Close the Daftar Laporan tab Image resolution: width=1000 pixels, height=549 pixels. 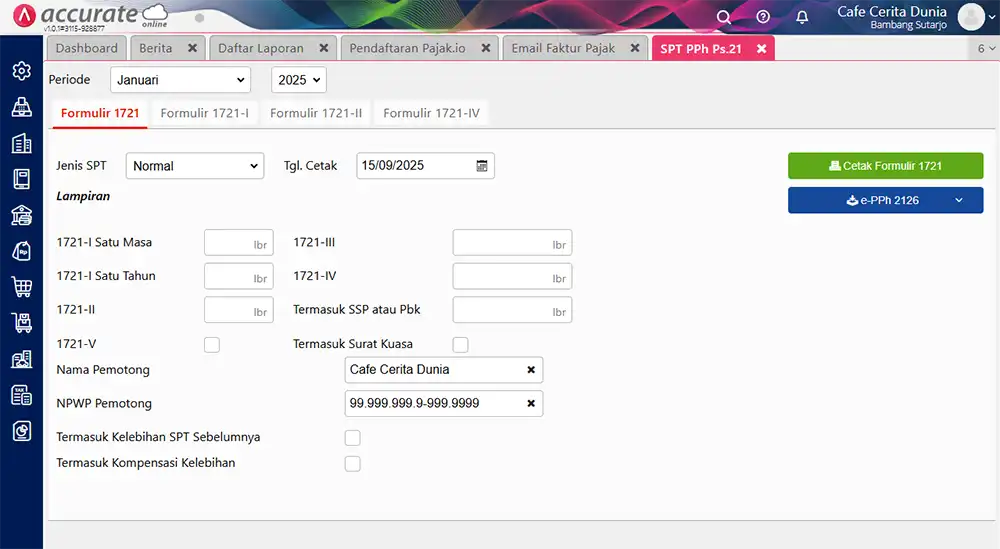tap(323, 48)
